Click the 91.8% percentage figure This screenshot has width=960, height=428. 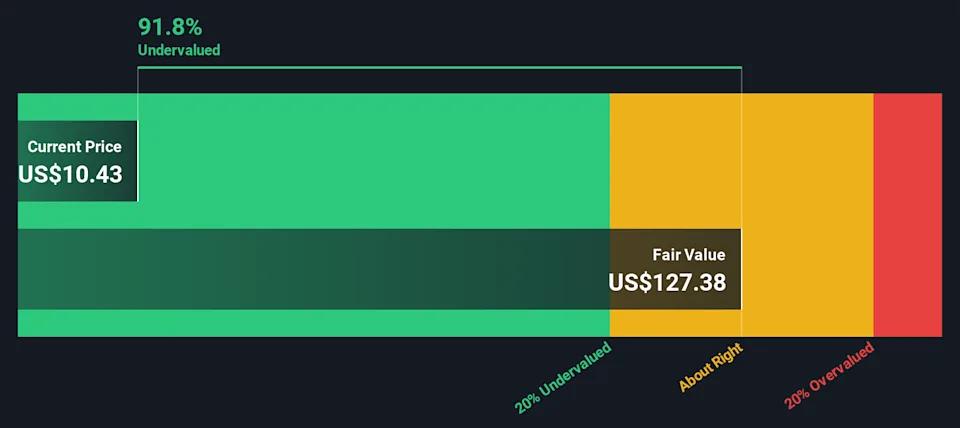[x=170, y=28]
